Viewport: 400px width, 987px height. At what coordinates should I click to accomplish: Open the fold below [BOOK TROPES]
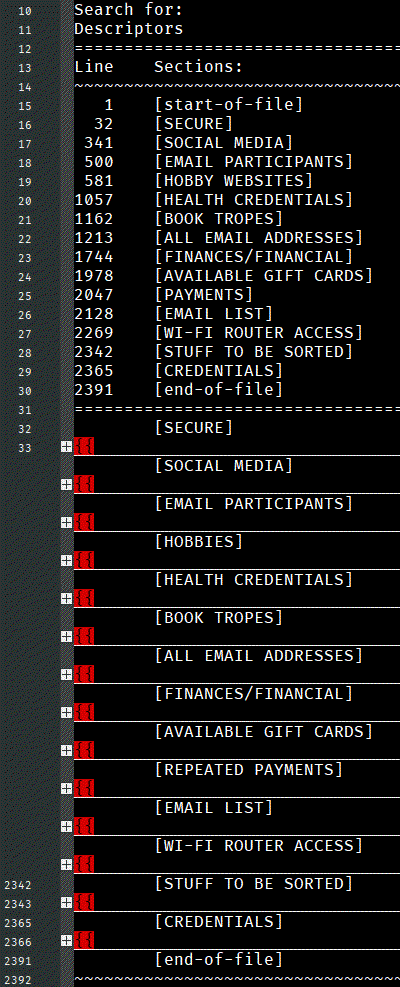tap(66, 636)
